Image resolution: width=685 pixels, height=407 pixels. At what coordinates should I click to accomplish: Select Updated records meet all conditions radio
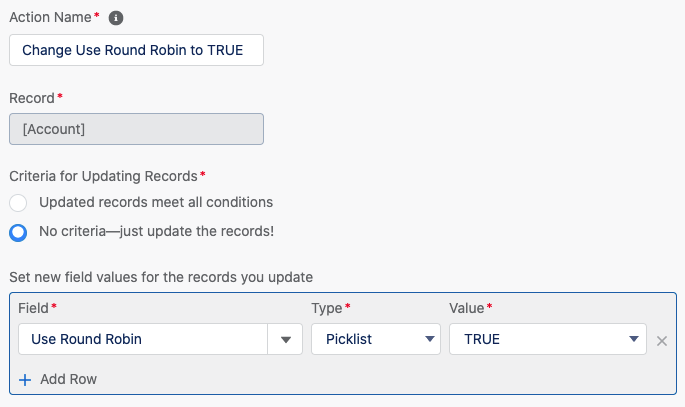(18, 203)
